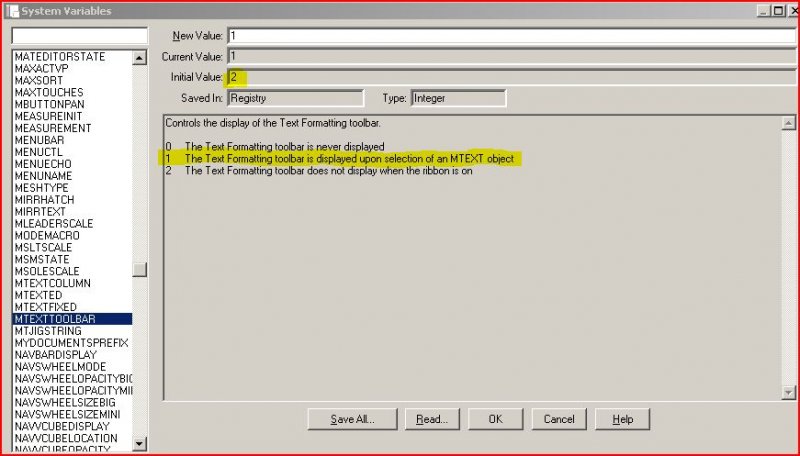The image size is (800, 456).
Task: Click the Save All... button
Action: (x=352, y=419)
